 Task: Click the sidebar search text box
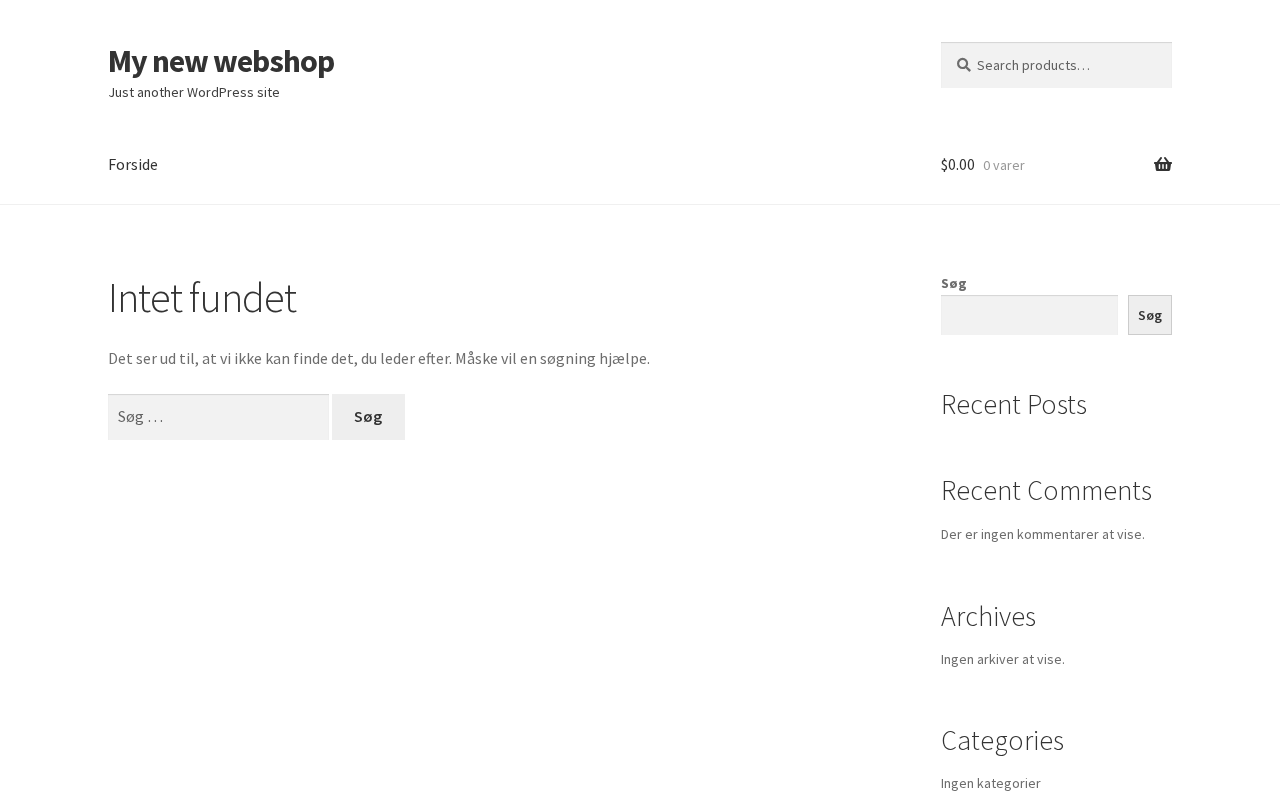(x=1029, y=315)
